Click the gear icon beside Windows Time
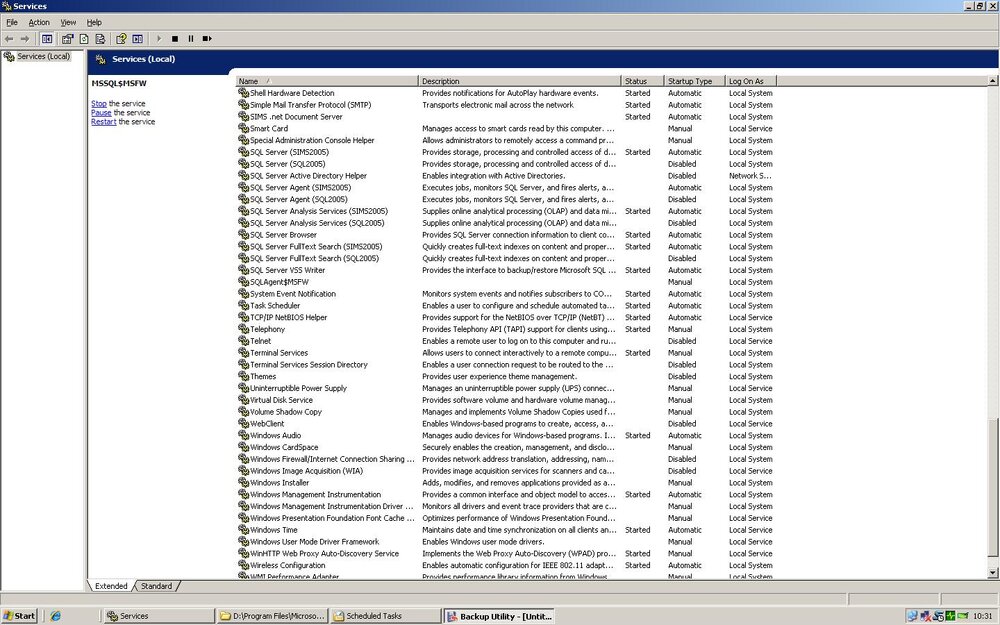1000x625 pixels. coord(243,529)
